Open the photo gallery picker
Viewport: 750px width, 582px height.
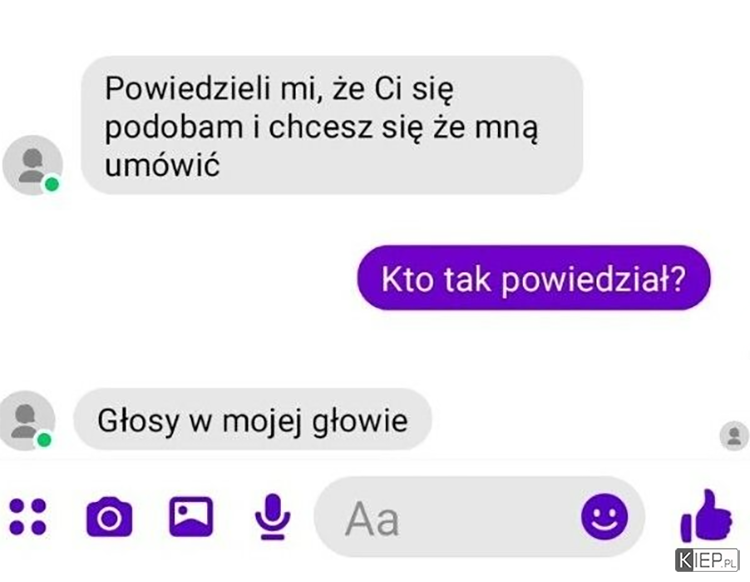[191, 517]
